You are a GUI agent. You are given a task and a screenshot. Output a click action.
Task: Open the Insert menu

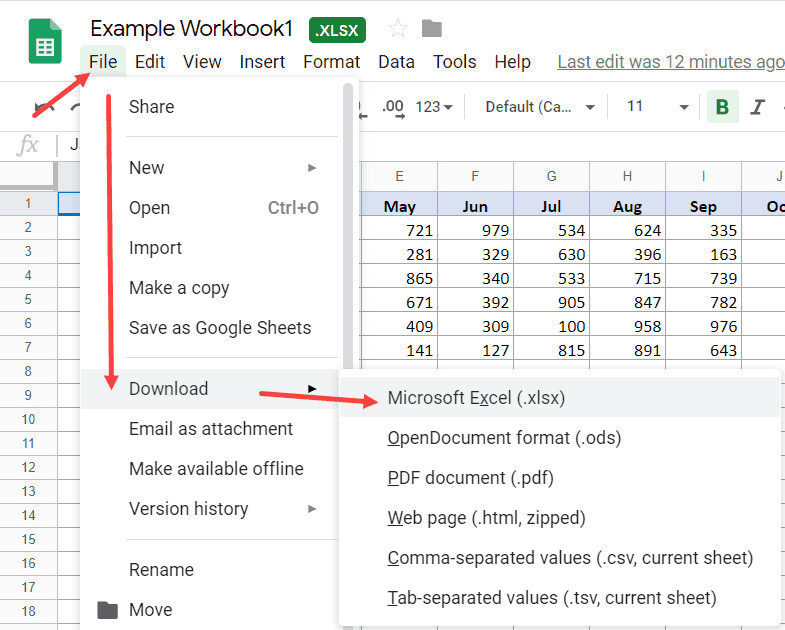pyautogui.click(x=262, y=62)
